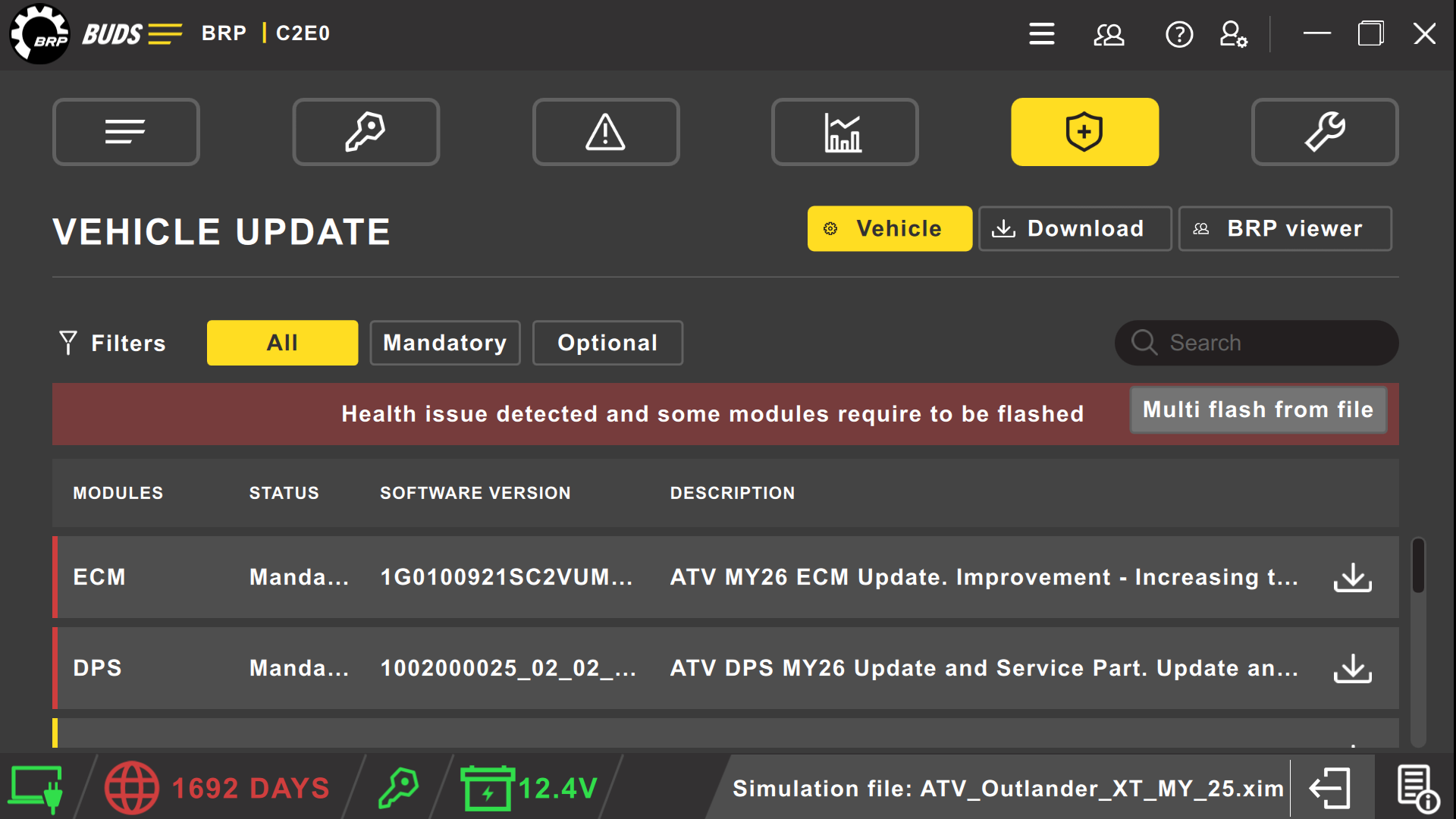Select the Vehicle view button
Screen dimensions: 1456x819
click(x=890, y=228)
